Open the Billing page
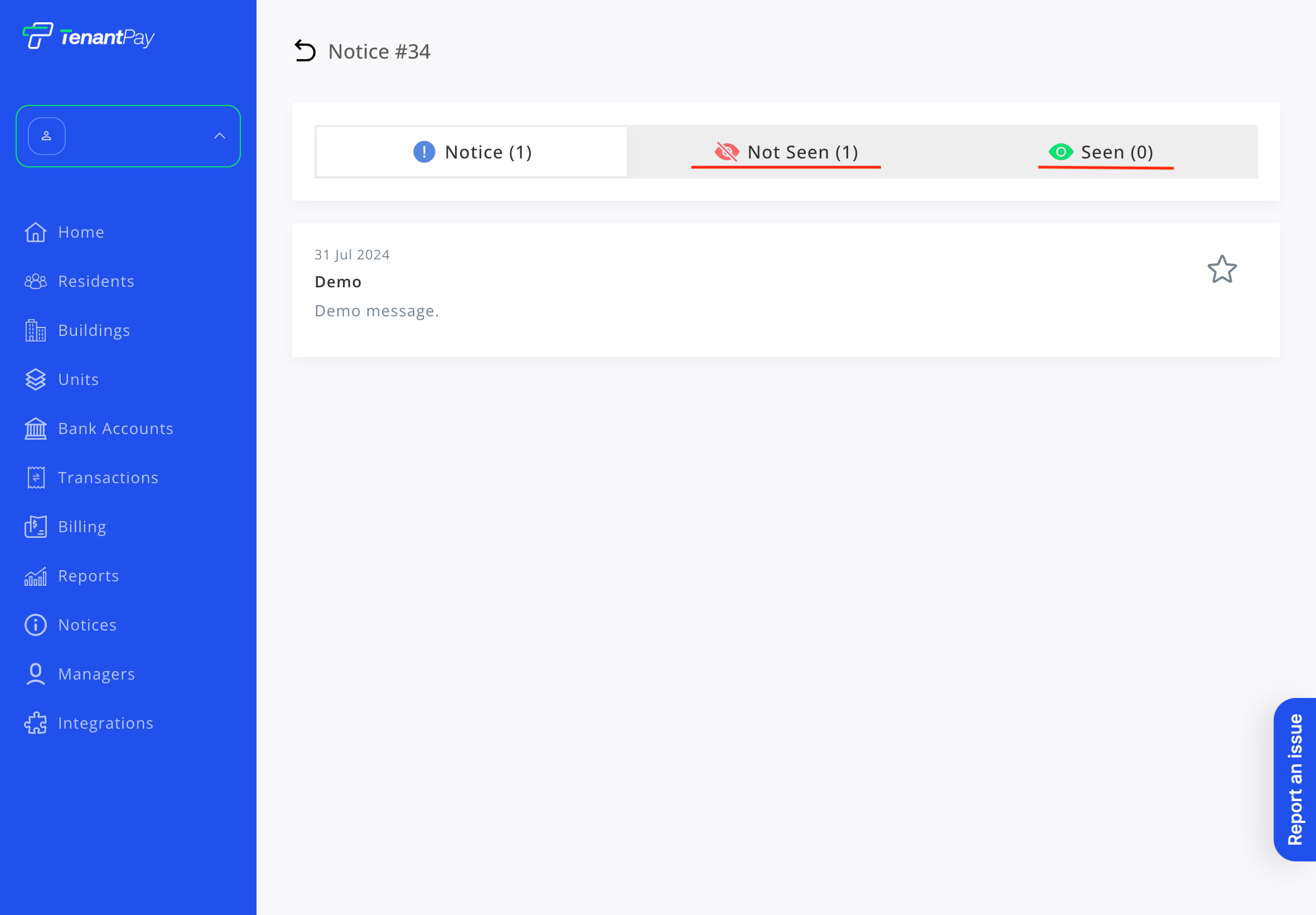Screen dimensions: 1316x915 82,527
